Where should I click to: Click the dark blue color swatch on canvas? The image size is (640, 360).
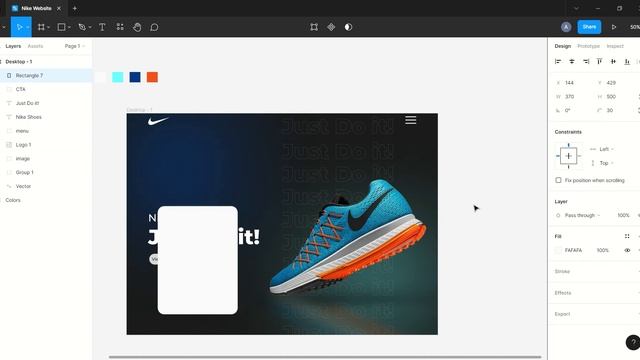tap(135, 77)
